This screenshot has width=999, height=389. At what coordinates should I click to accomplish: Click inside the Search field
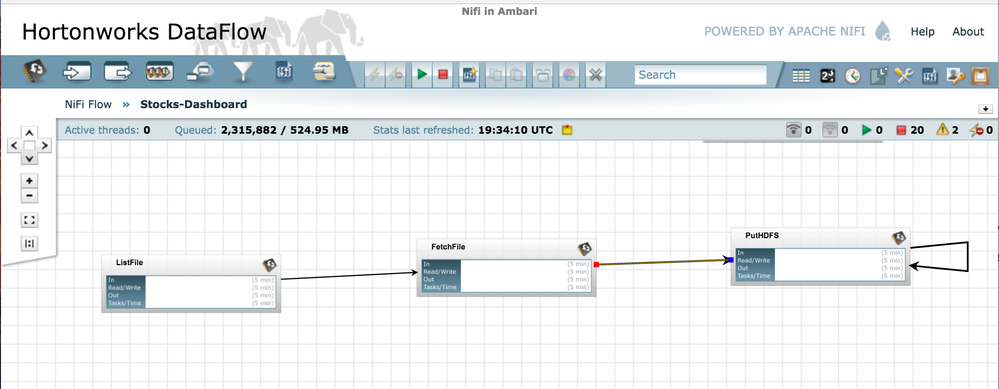pos(700,74)
